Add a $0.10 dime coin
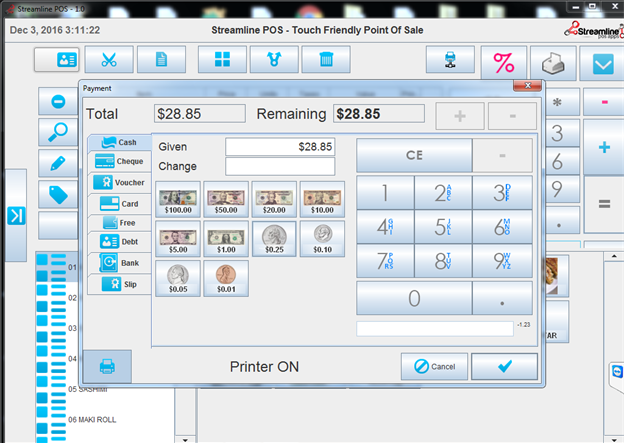The width and height of the screenshot is (625, 443). [322, 239]
